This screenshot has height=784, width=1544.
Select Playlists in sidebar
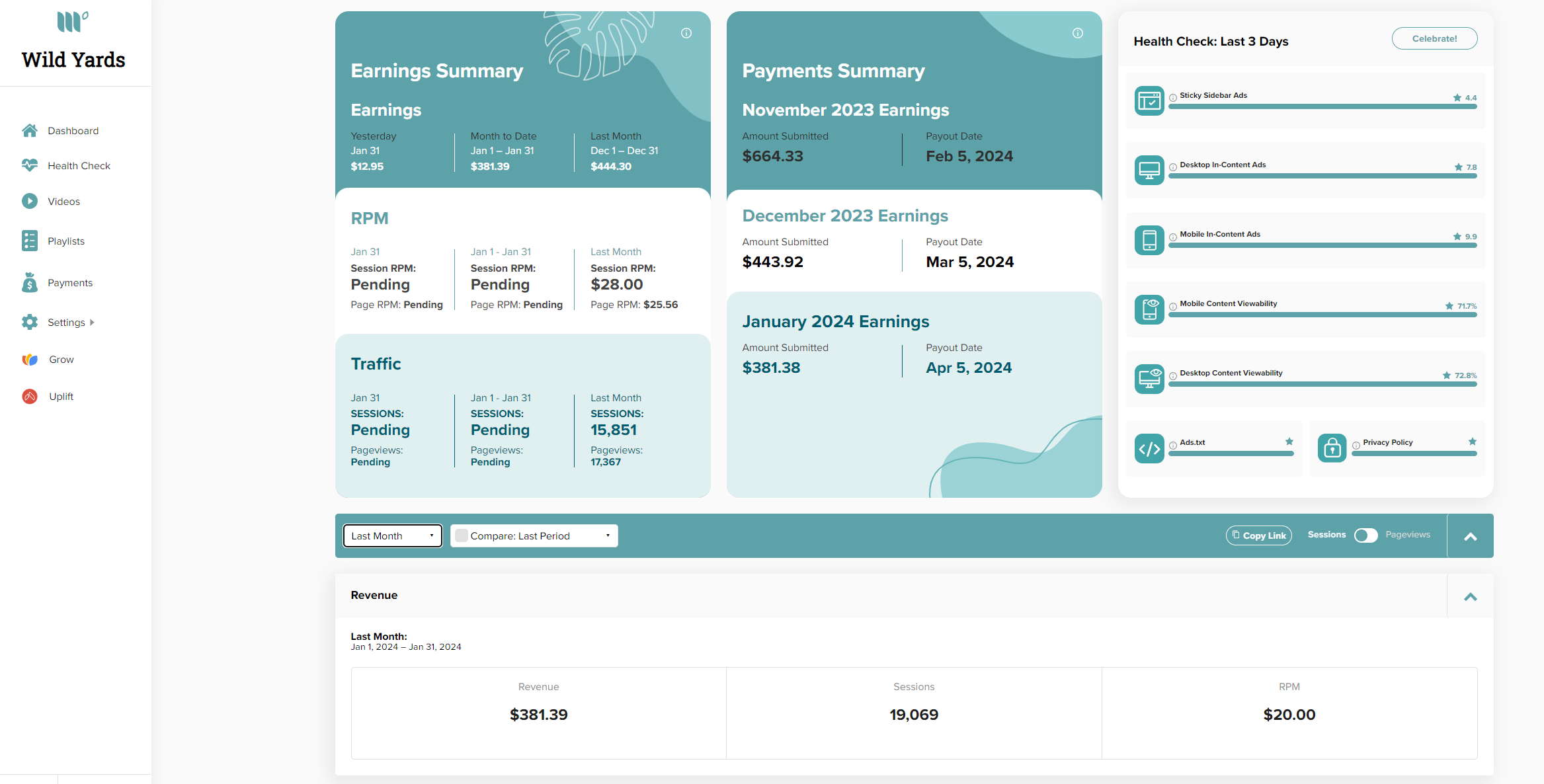[66, 241]
